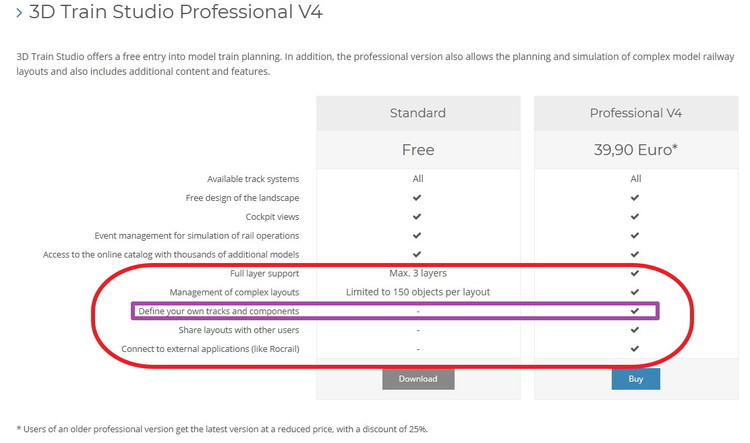Click the chevron before 3D Train Studio heading
750x443 pixels.
(x=19, y=13)
